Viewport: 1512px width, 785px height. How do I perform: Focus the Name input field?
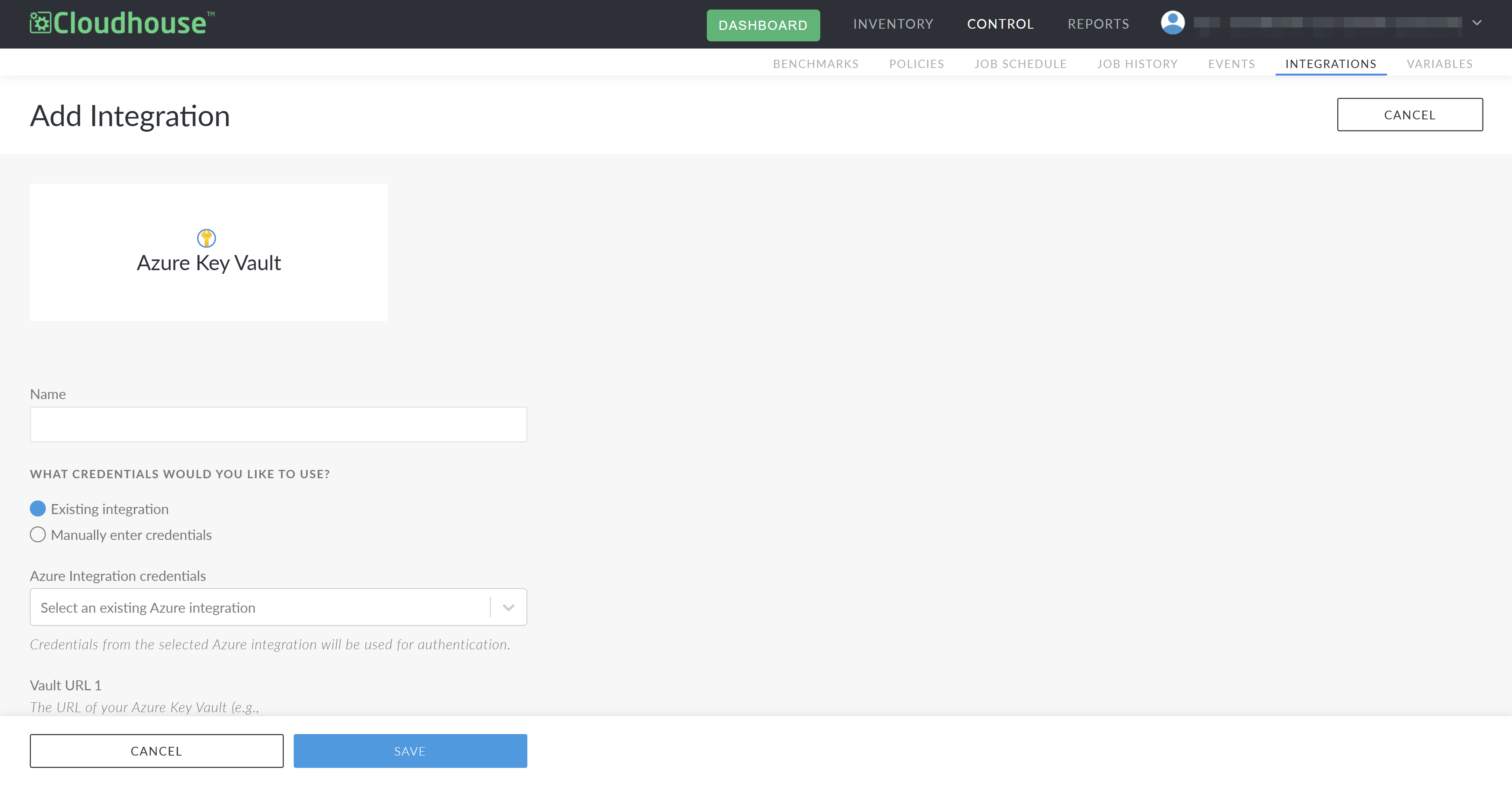[278, 424]
